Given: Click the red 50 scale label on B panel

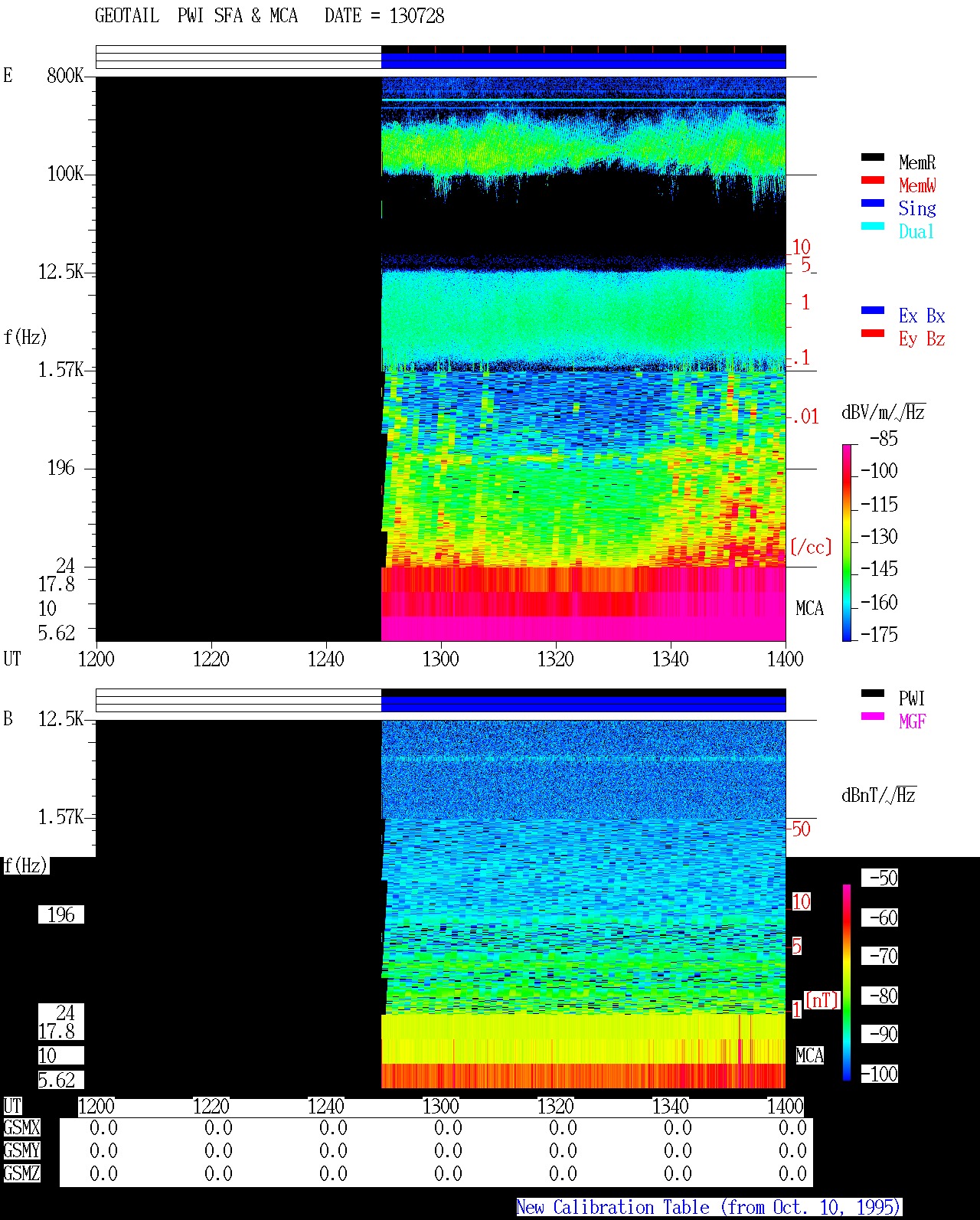Looking at the screenshot, I should coord(801,829).
